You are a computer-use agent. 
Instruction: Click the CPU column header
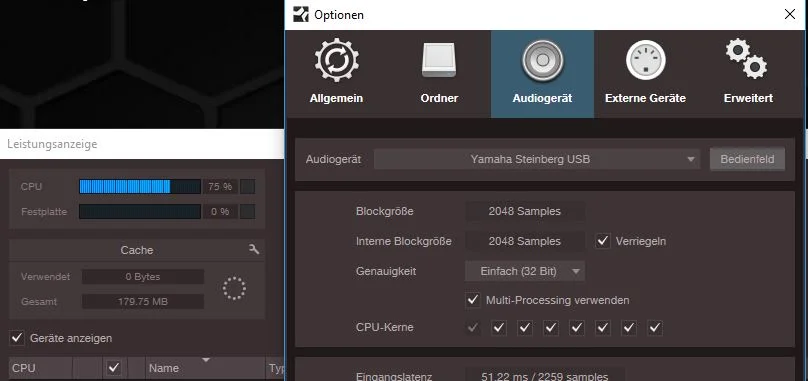click(x=40, y=368)
